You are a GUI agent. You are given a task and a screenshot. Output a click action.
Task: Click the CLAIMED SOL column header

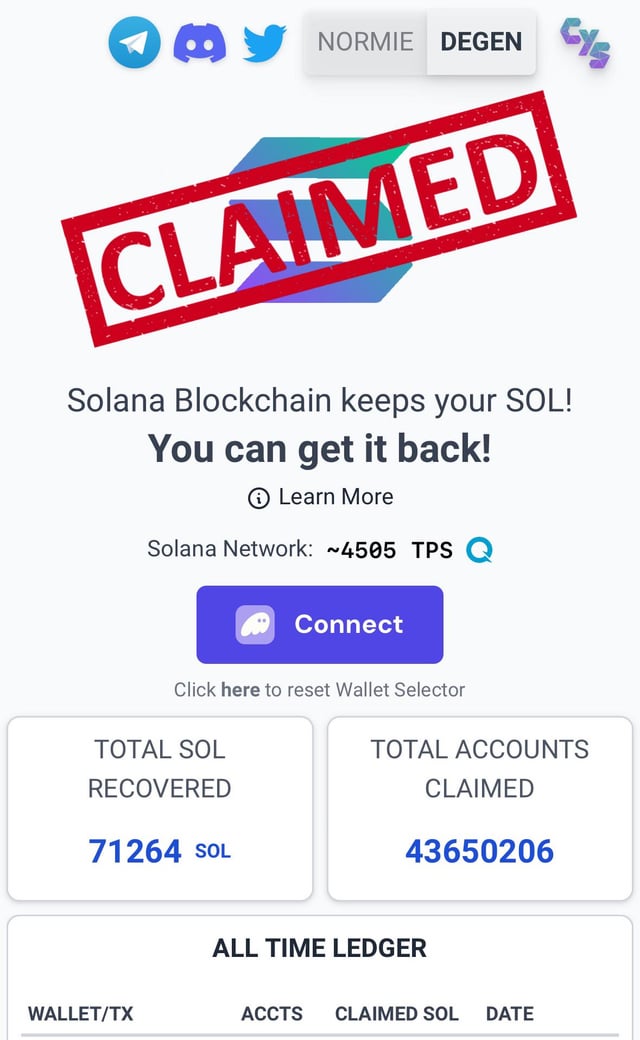(x=397, y=1013)
